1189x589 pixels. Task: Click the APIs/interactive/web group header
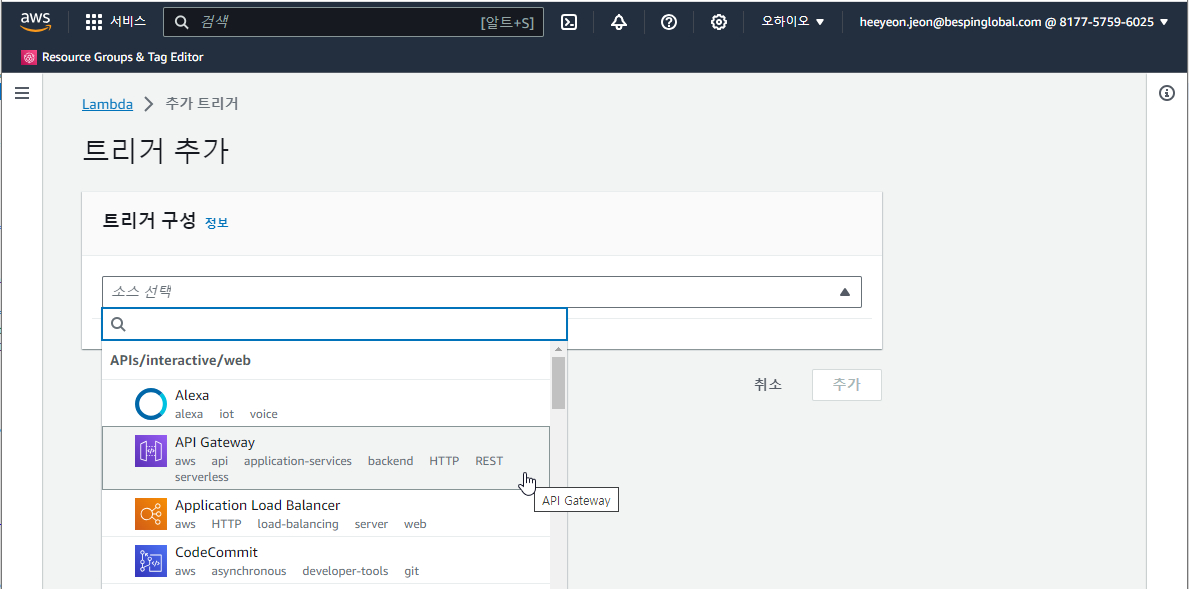coord(180,360)
